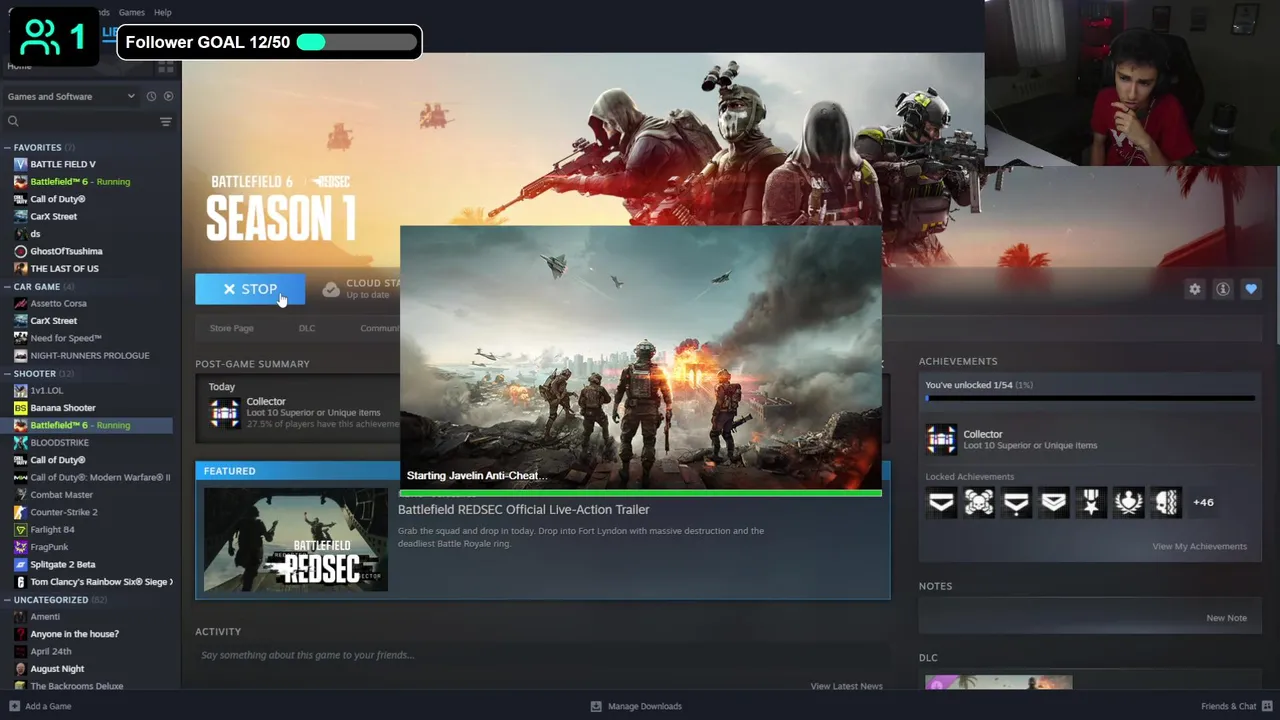Open the BATTLEFIELD REDSEC featured thumbnail

(296, 539)
